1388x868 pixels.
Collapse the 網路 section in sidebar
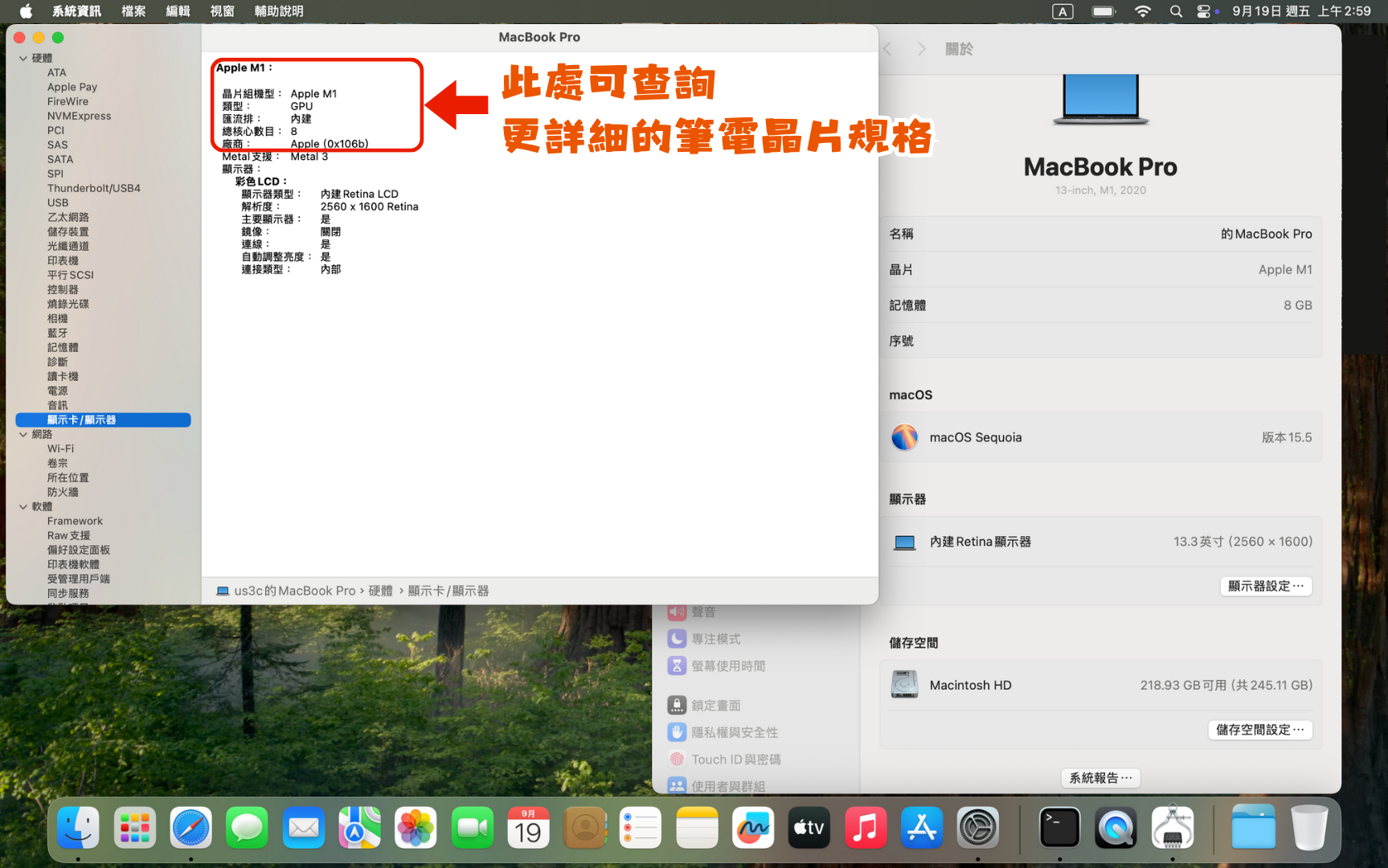coord(23,435)
